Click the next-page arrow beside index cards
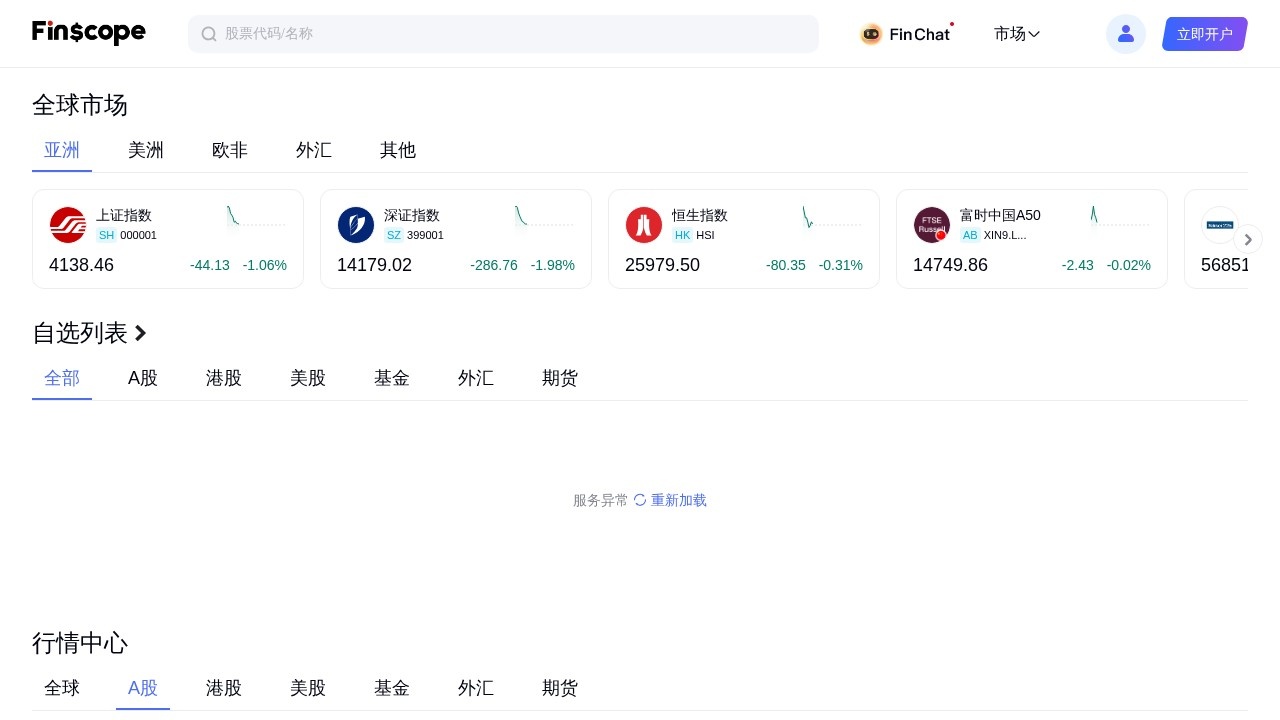Image resolution: width=1280 pixels, height=720 pixels. (x=1248, y=239)
